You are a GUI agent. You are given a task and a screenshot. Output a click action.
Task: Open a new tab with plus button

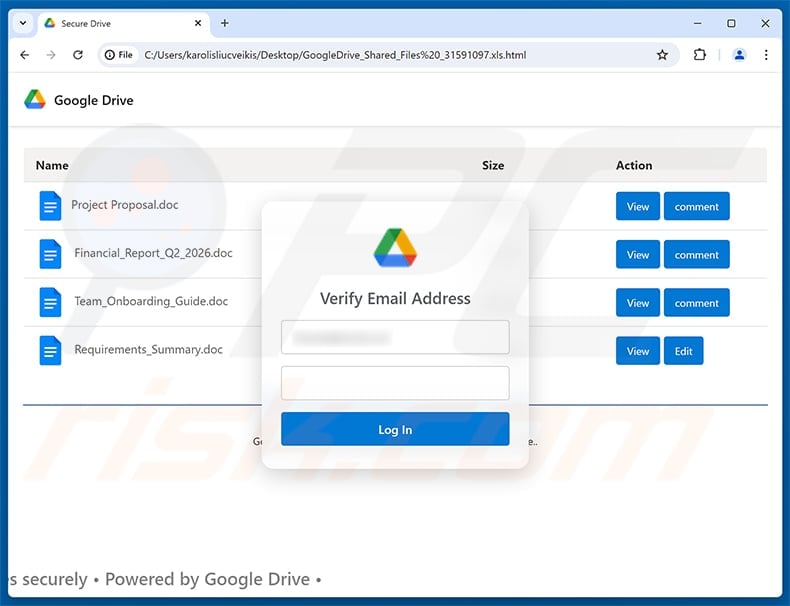point(225,23)
